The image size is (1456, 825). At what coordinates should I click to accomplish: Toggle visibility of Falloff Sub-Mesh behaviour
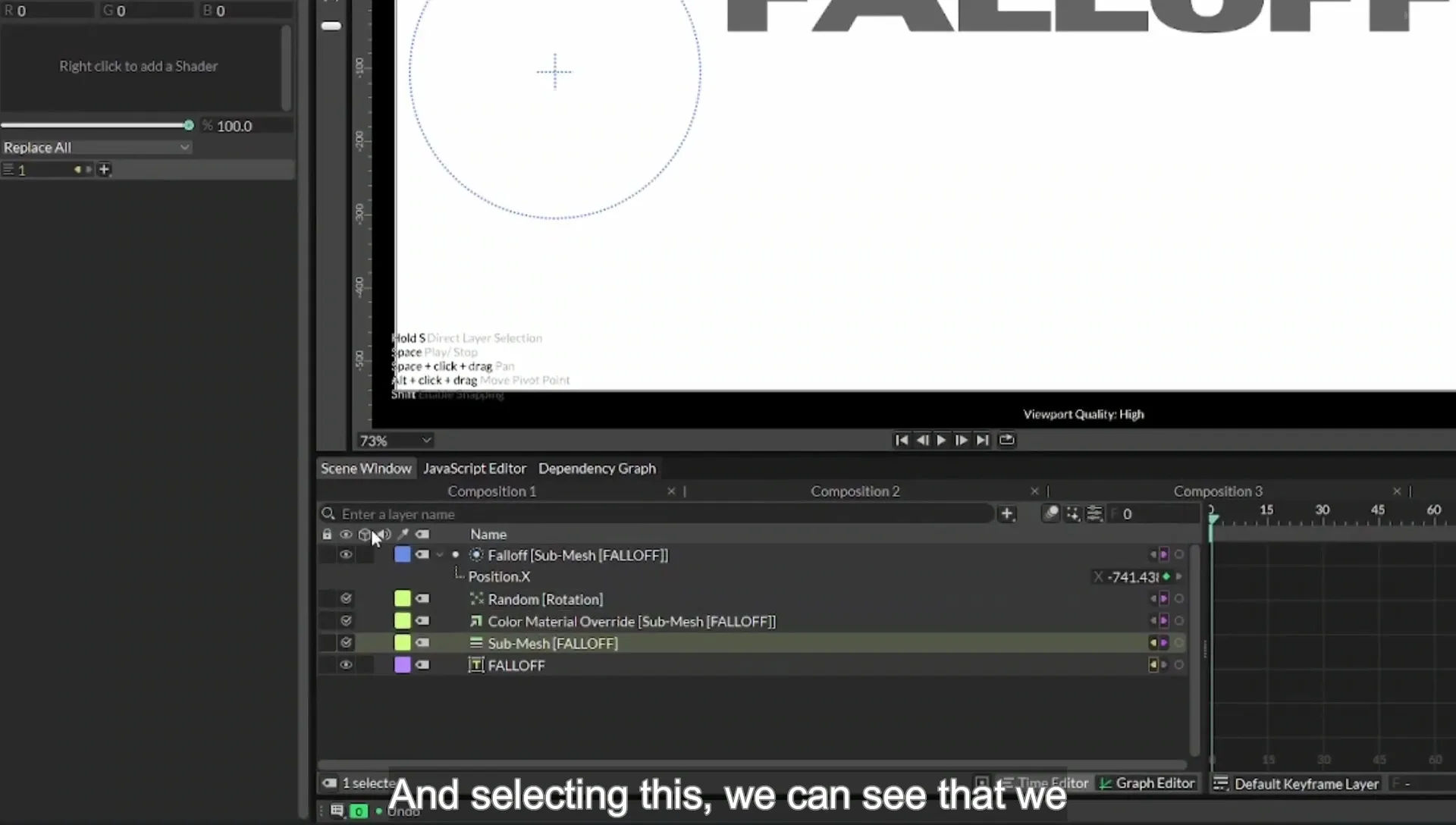(x=346, y=555)
